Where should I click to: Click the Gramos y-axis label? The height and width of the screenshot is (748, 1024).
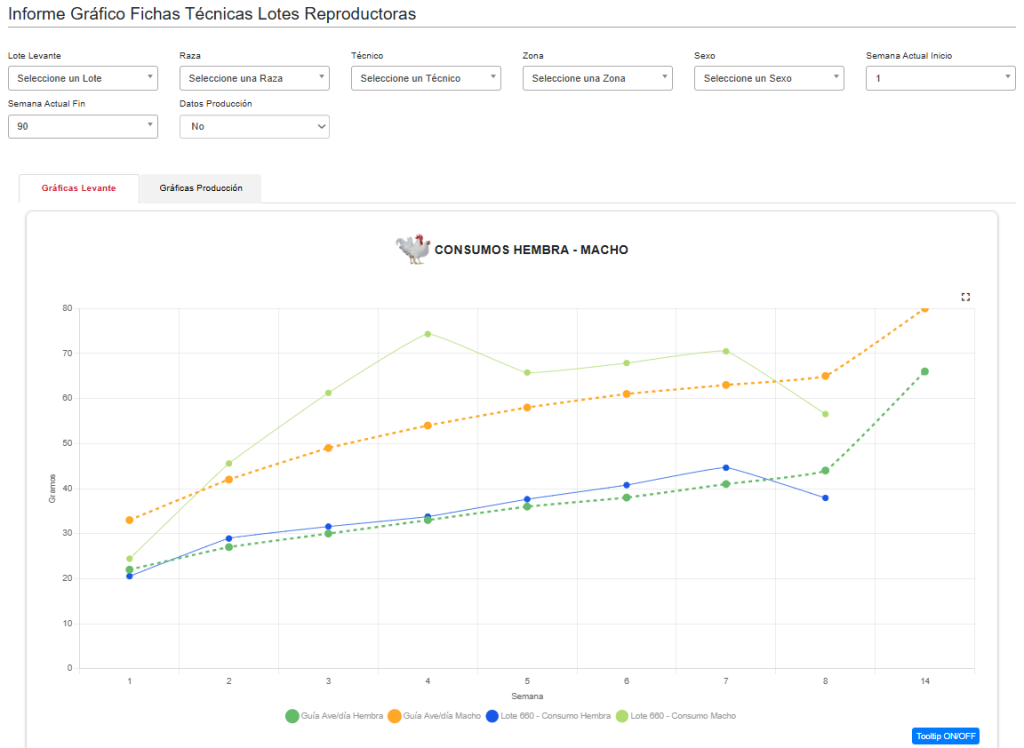[52, 489]
